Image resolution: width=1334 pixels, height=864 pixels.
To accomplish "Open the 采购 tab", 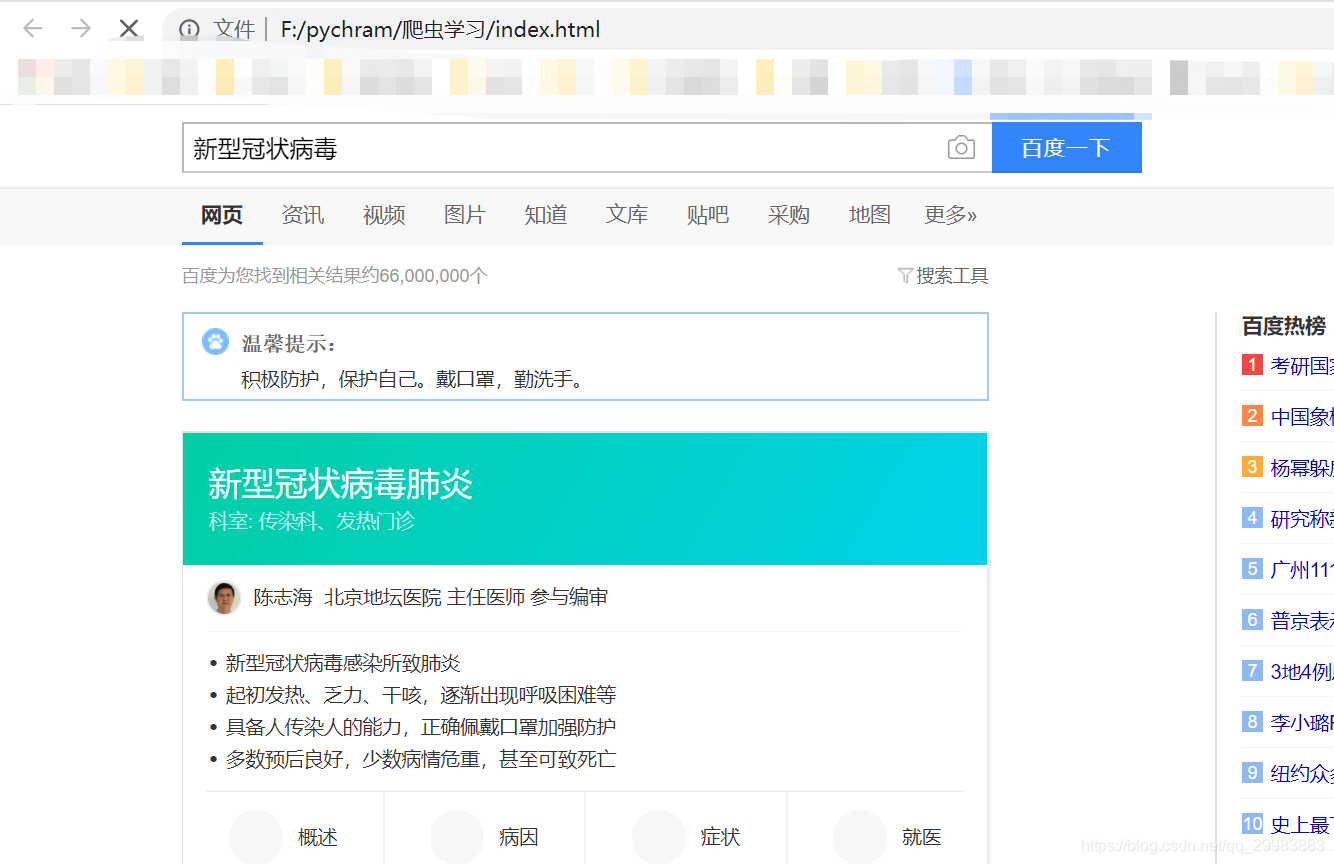I will click(789, 215).
